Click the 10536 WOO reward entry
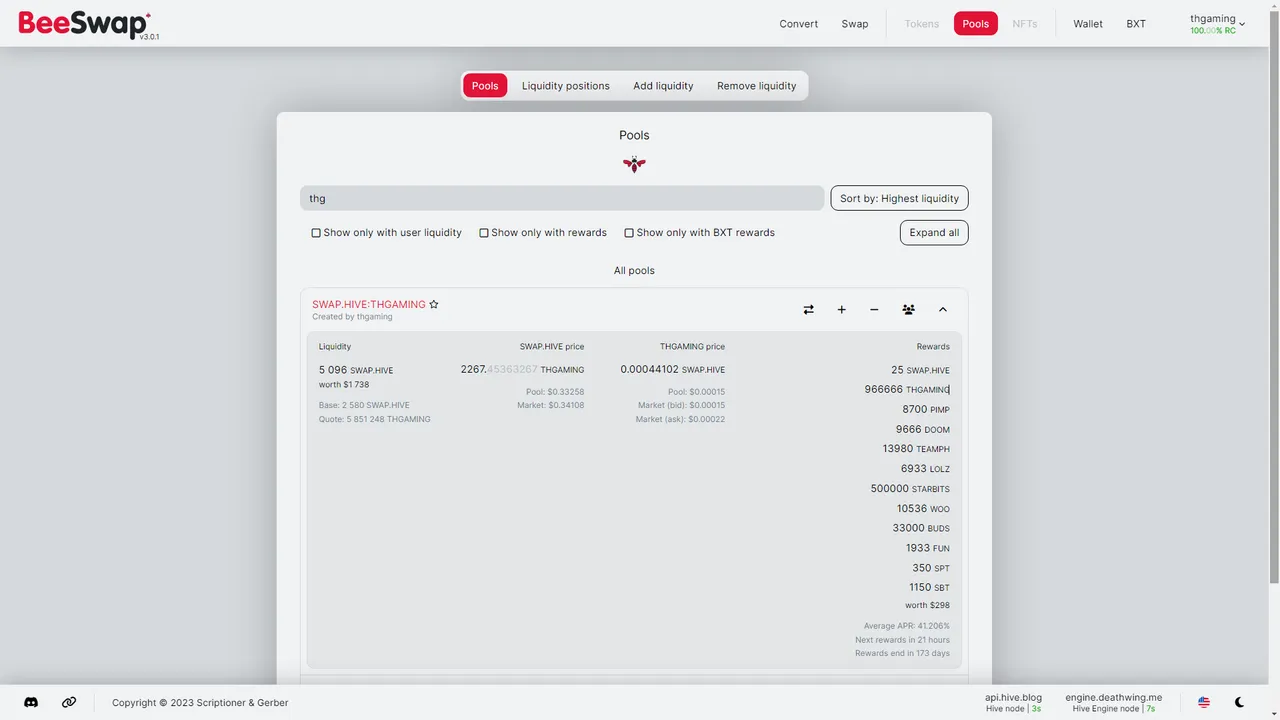The height and width of the screenshot is (720, 1280). [923, 508]
